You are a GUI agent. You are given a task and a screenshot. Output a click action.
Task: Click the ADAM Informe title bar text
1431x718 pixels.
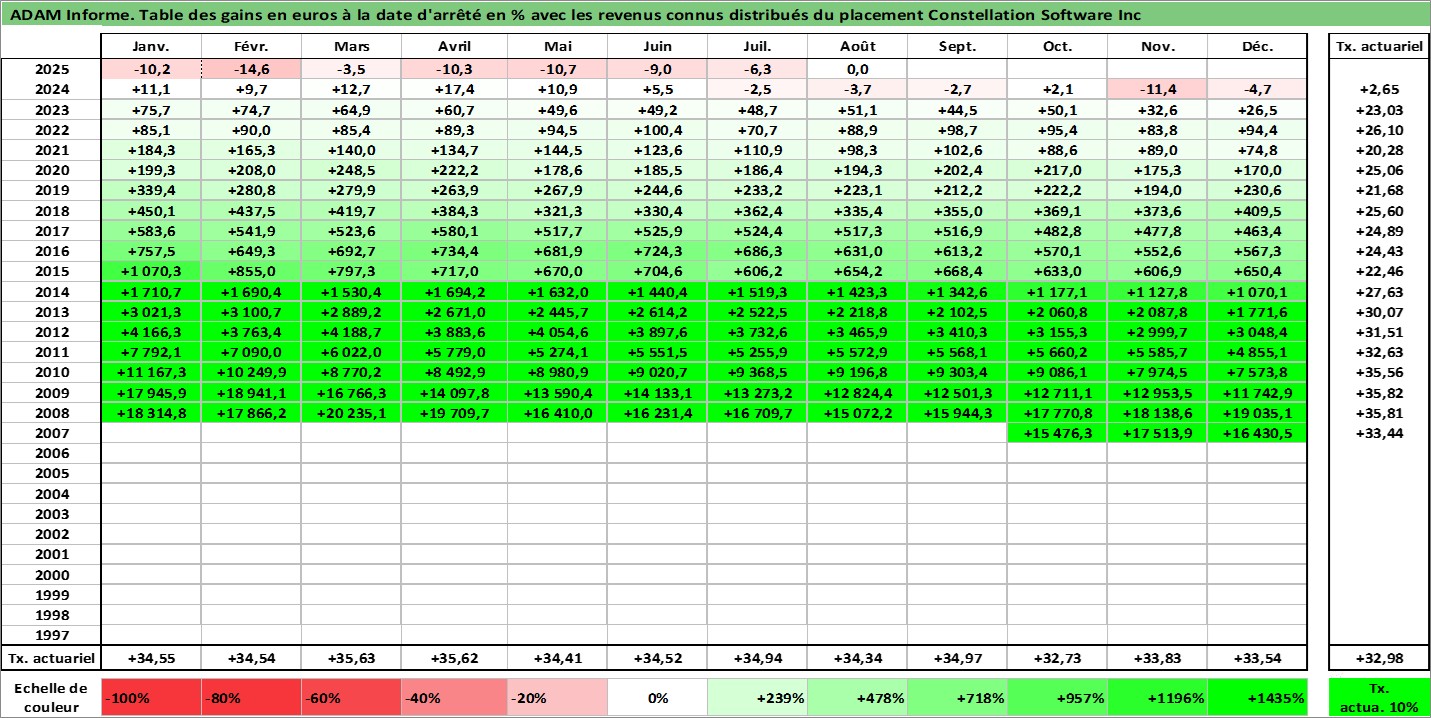[575, 15]
